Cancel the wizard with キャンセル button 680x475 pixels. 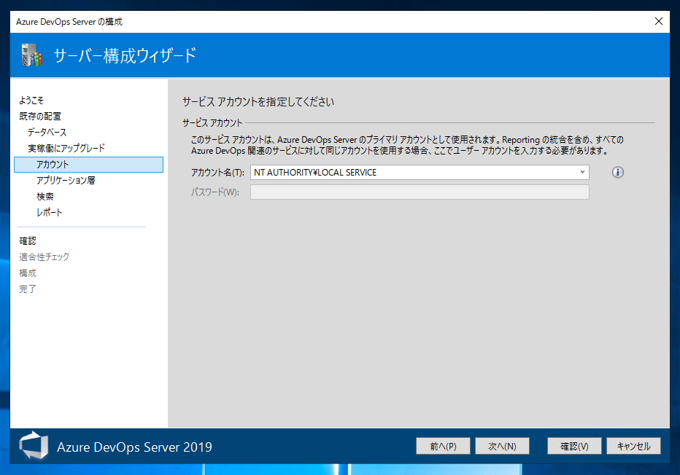(x=634, y=446)
